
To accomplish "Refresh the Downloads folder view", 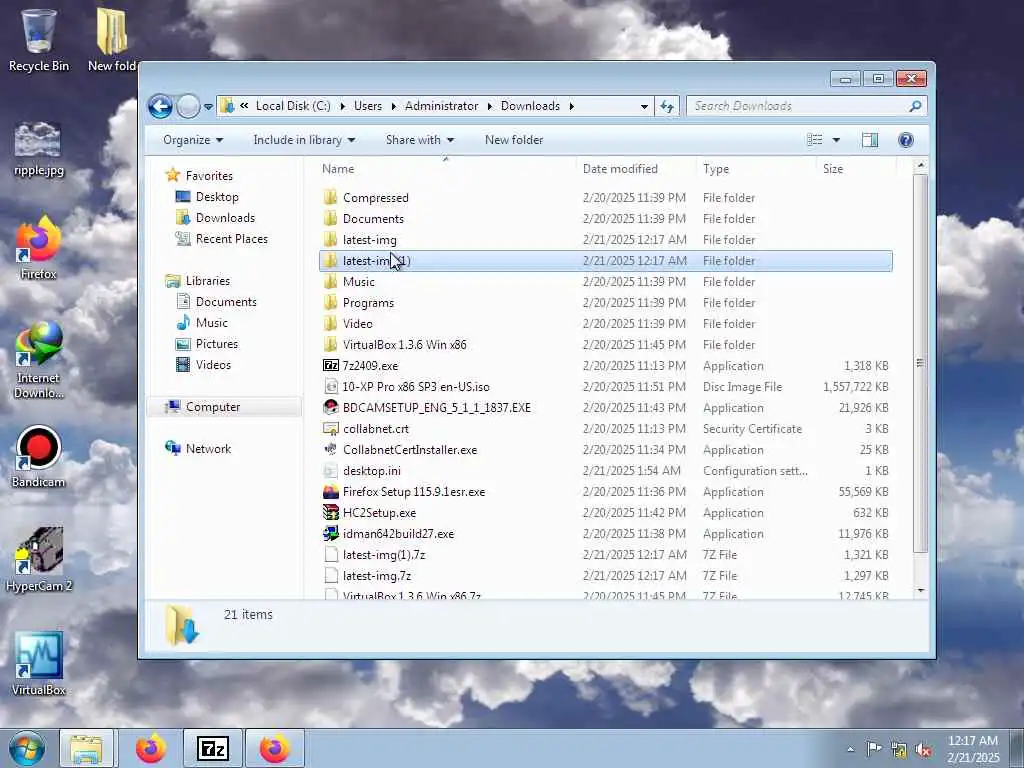I will [667, 106].
